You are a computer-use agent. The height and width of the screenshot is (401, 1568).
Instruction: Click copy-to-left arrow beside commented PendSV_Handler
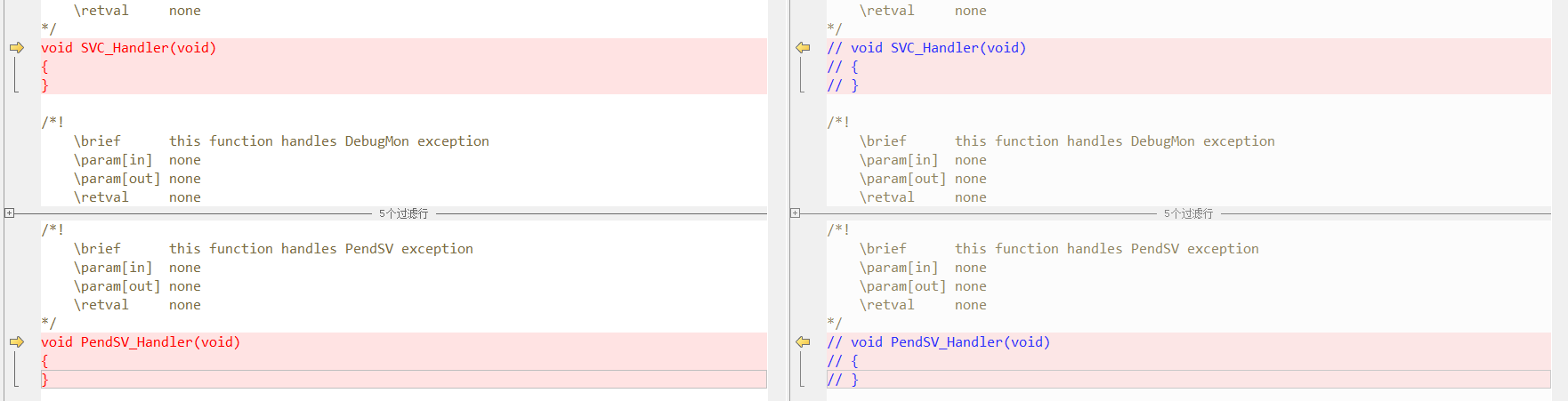[803, 342]
